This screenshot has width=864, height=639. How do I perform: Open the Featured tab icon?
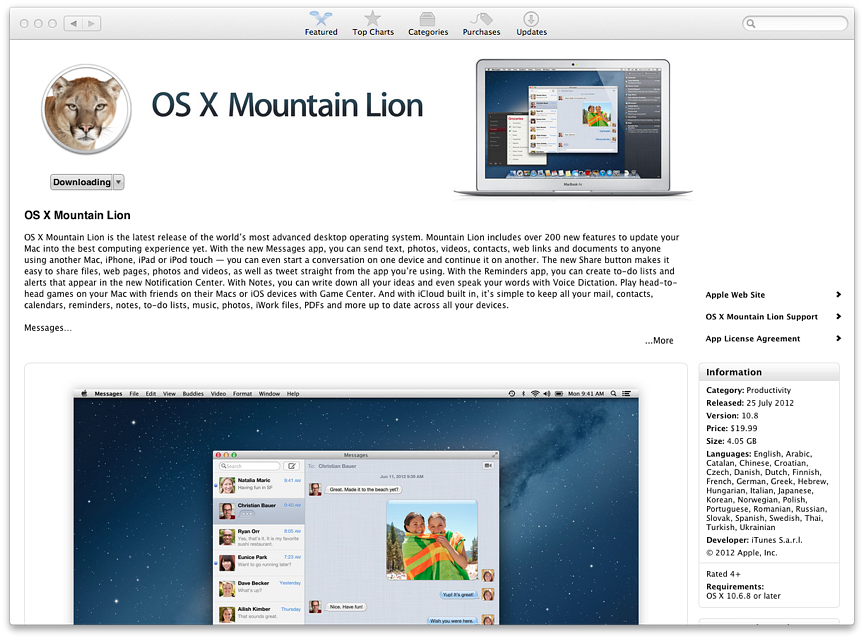(x=321, y=18)
